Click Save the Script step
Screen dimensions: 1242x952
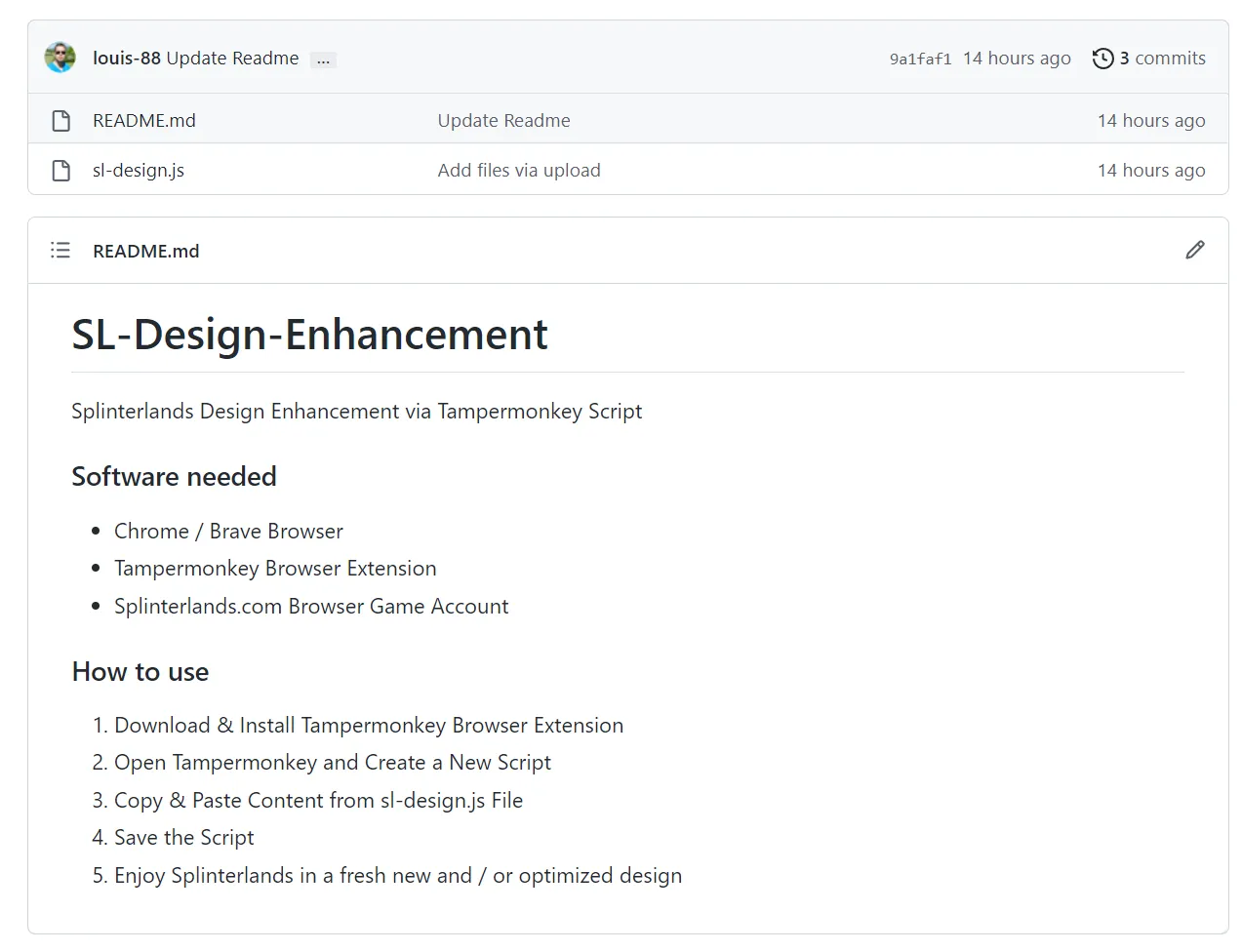tap(183, 838)
